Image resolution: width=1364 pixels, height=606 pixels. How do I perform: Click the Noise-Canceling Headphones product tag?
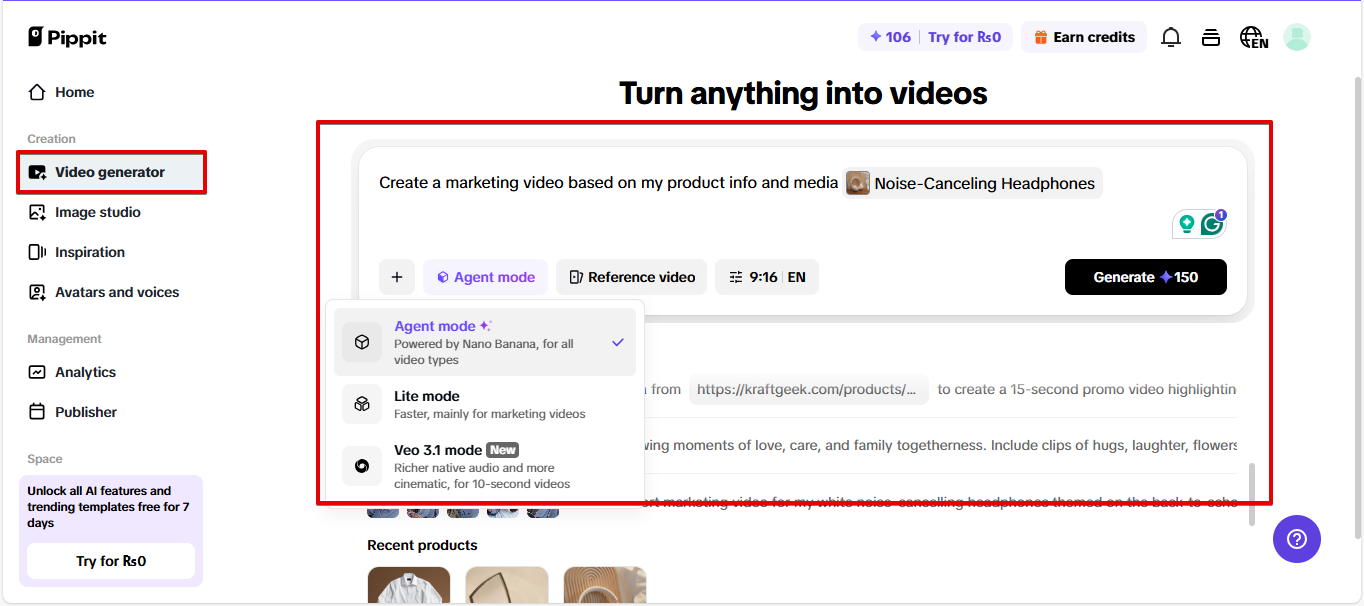point(971,182)
